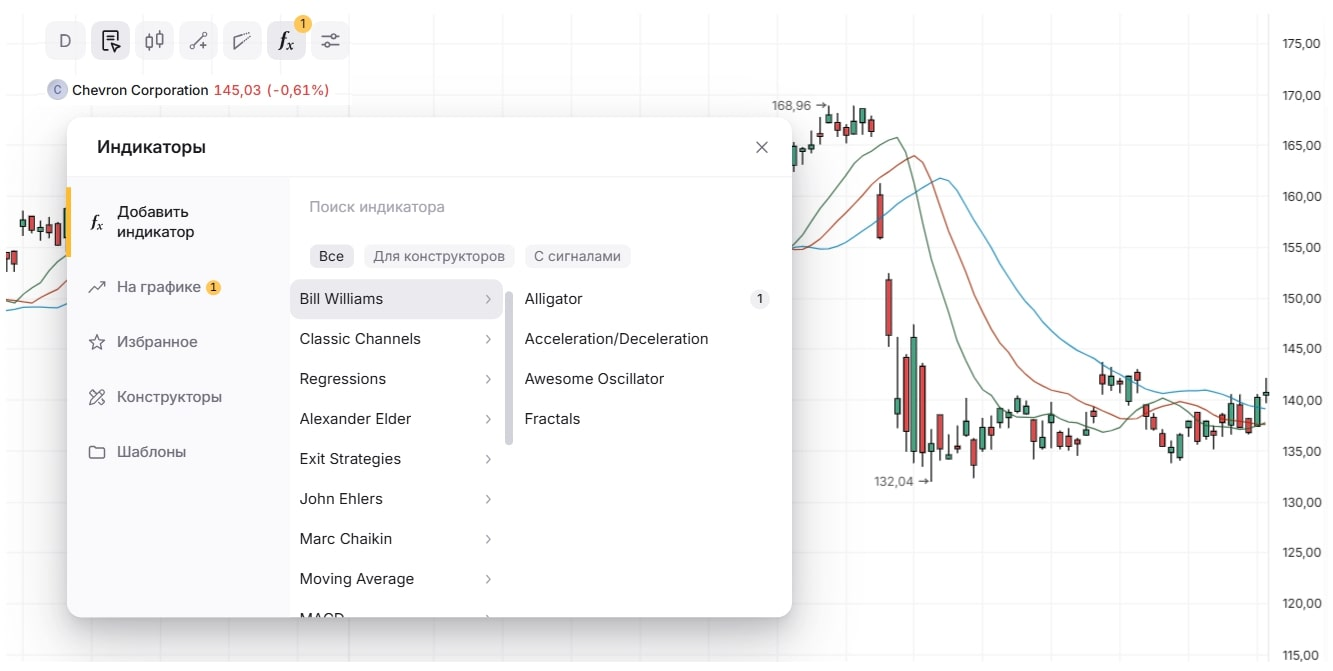Open the fx indicators toolbar button

[x=286, y=41]
